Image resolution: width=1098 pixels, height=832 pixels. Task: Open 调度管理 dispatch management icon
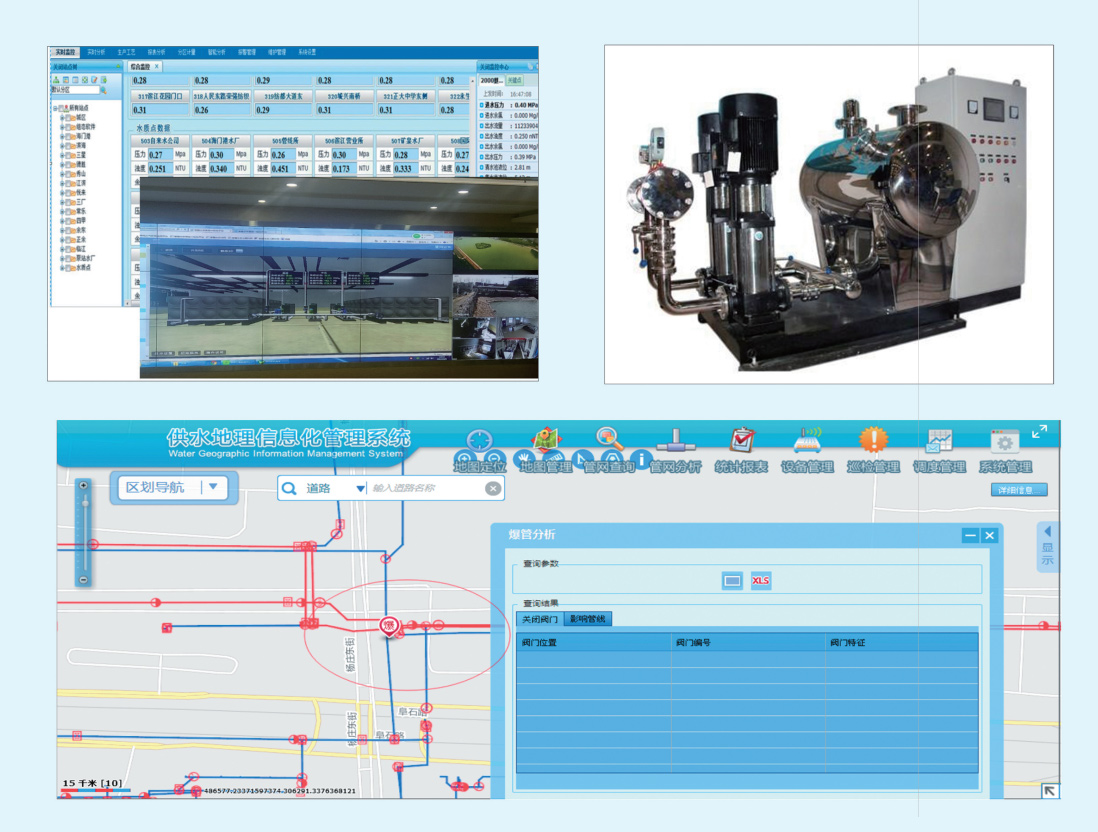[x=939, y=441]
